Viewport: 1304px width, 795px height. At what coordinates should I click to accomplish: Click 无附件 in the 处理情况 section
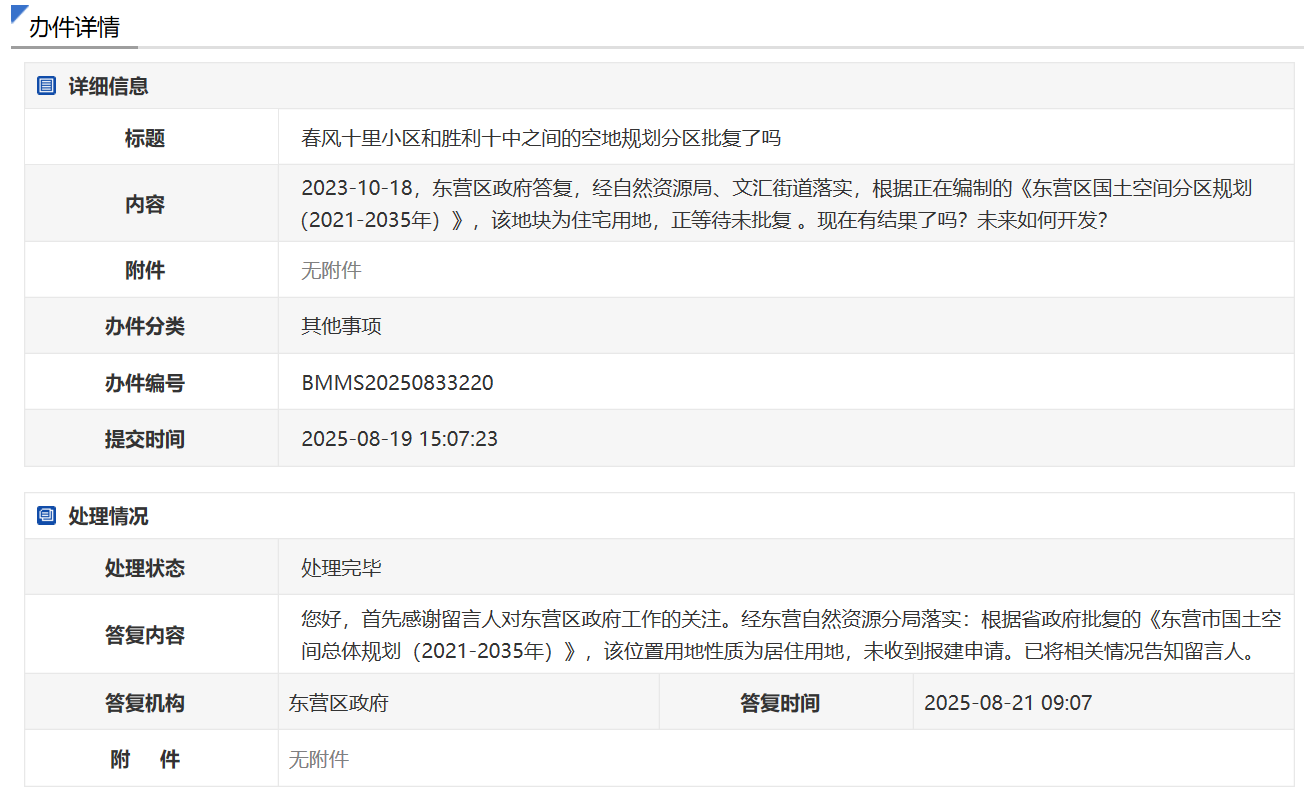[x=319, y=759]
